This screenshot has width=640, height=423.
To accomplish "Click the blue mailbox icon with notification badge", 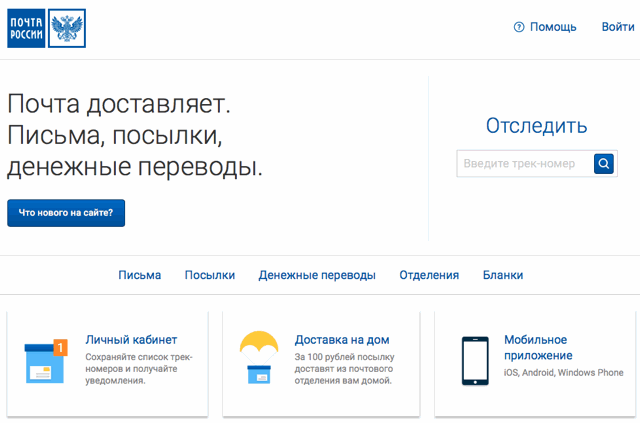I will [x=46, y=361].
